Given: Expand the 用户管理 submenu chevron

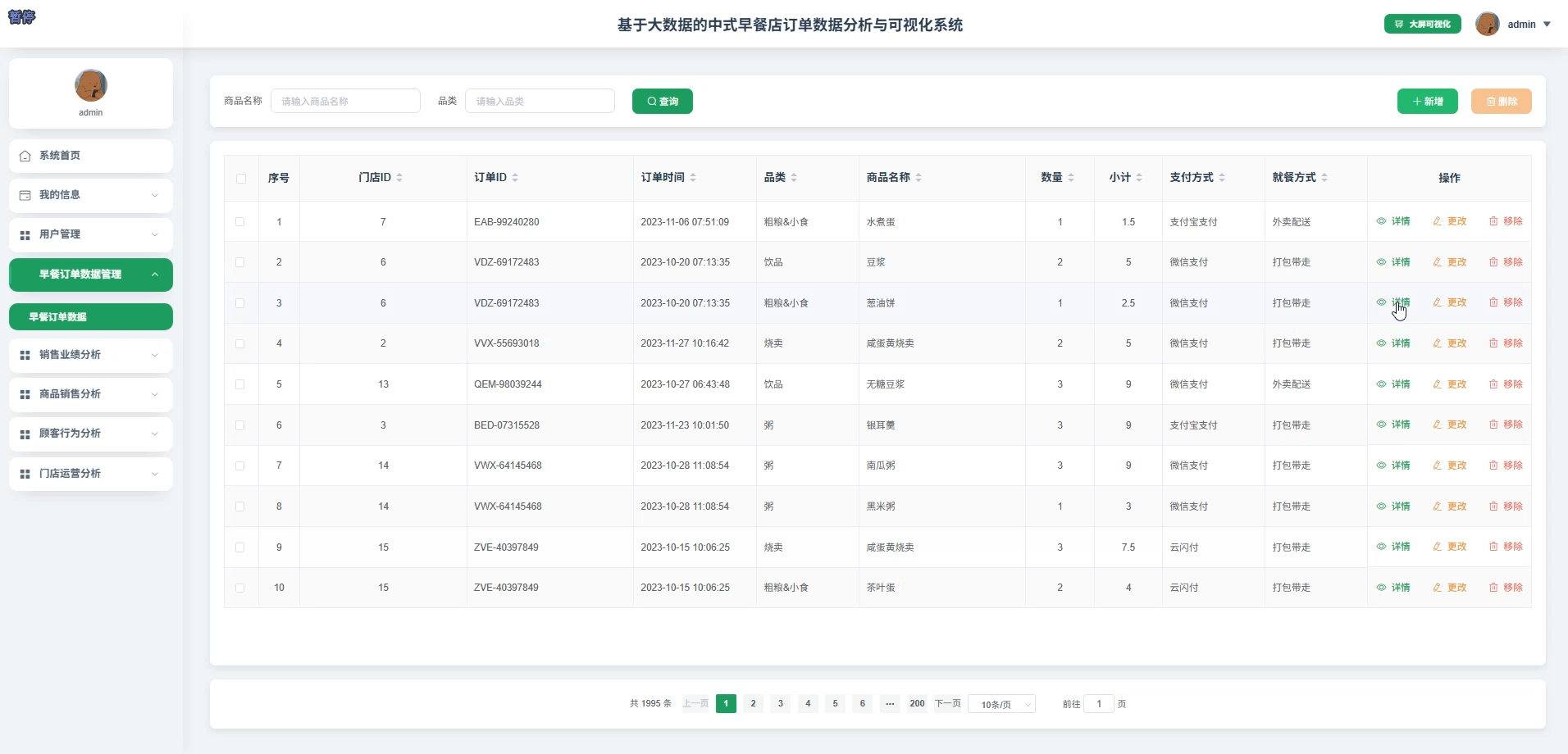Looking at the screenshot, I should (x=155, y=235).
